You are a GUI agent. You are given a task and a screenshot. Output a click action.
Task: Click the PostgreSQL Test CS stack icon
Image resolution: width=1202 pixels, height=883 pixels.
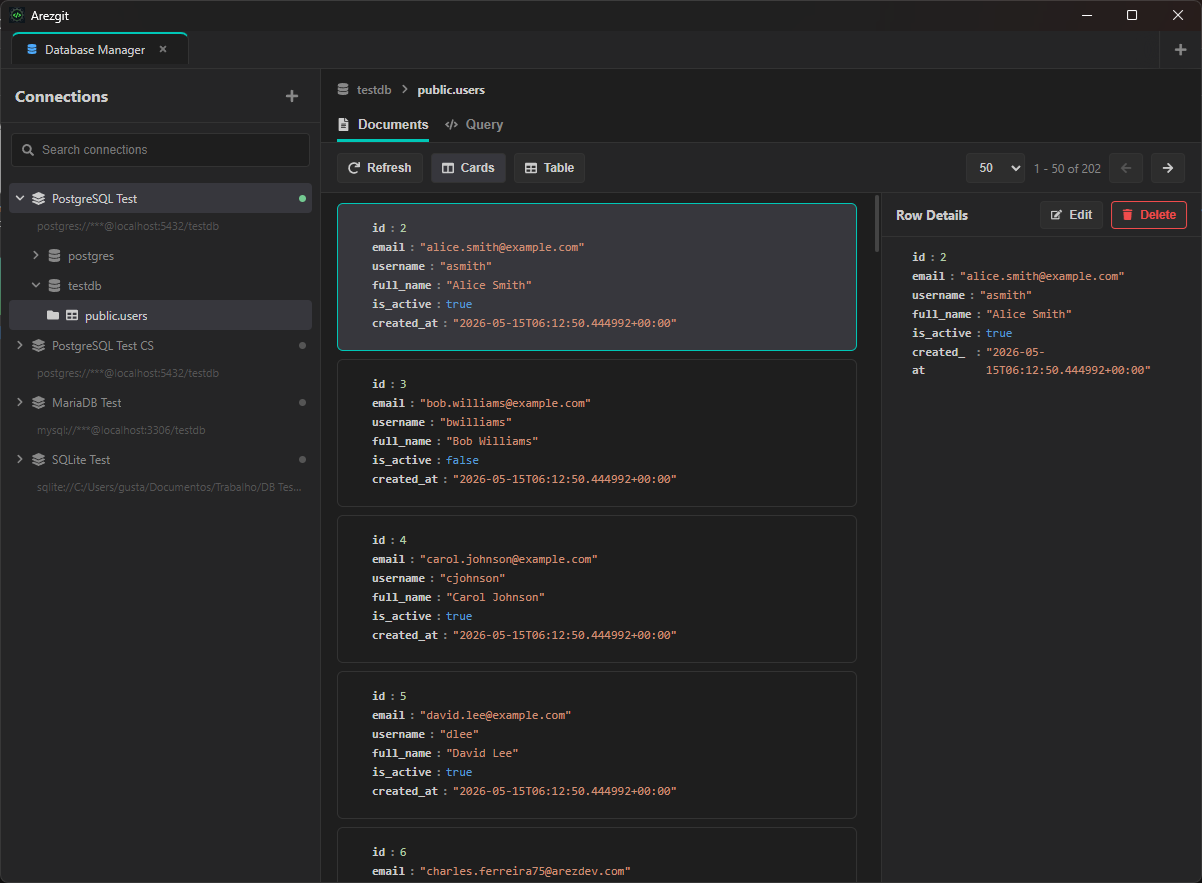pyautogui.click(x=38, y=345)
